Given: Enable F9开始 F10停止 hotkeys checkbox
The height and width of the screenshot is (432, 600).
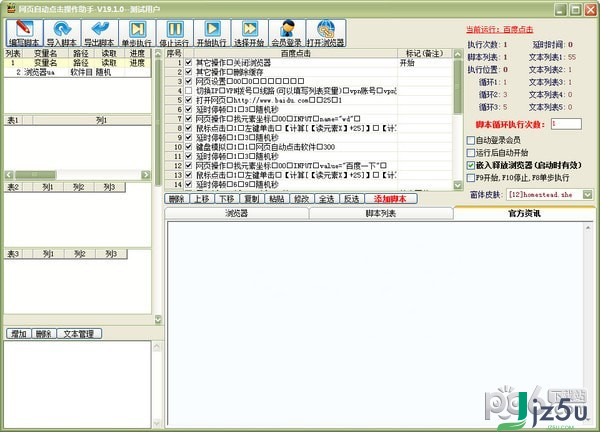Looking at the screenshot, I should pos(471,178).
